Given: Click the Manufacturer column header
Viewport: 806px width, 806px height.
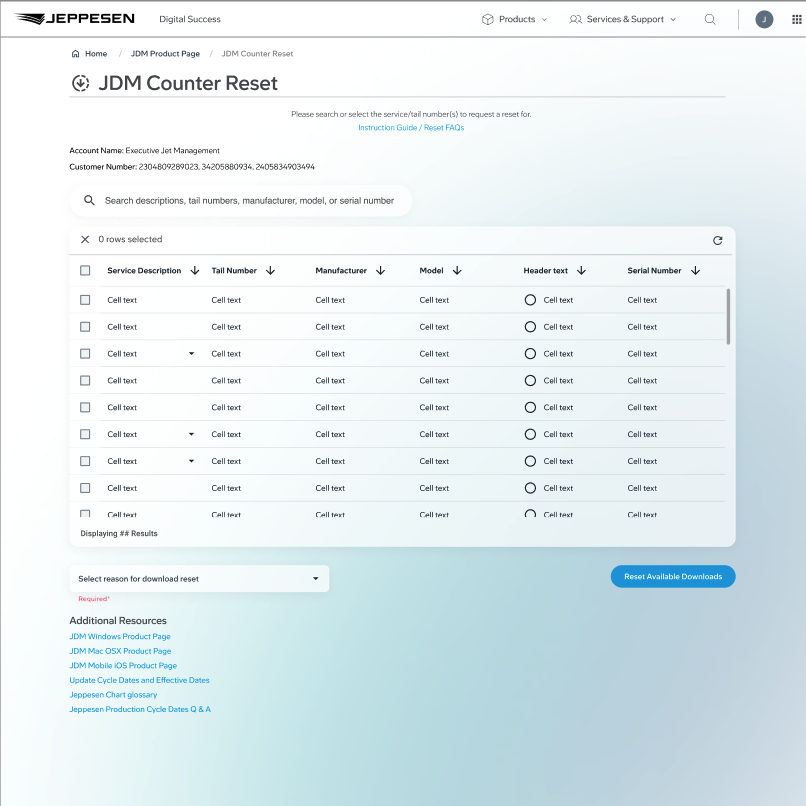Looking at the screenshot, I should pyautogui.click(x=341, y=270).
